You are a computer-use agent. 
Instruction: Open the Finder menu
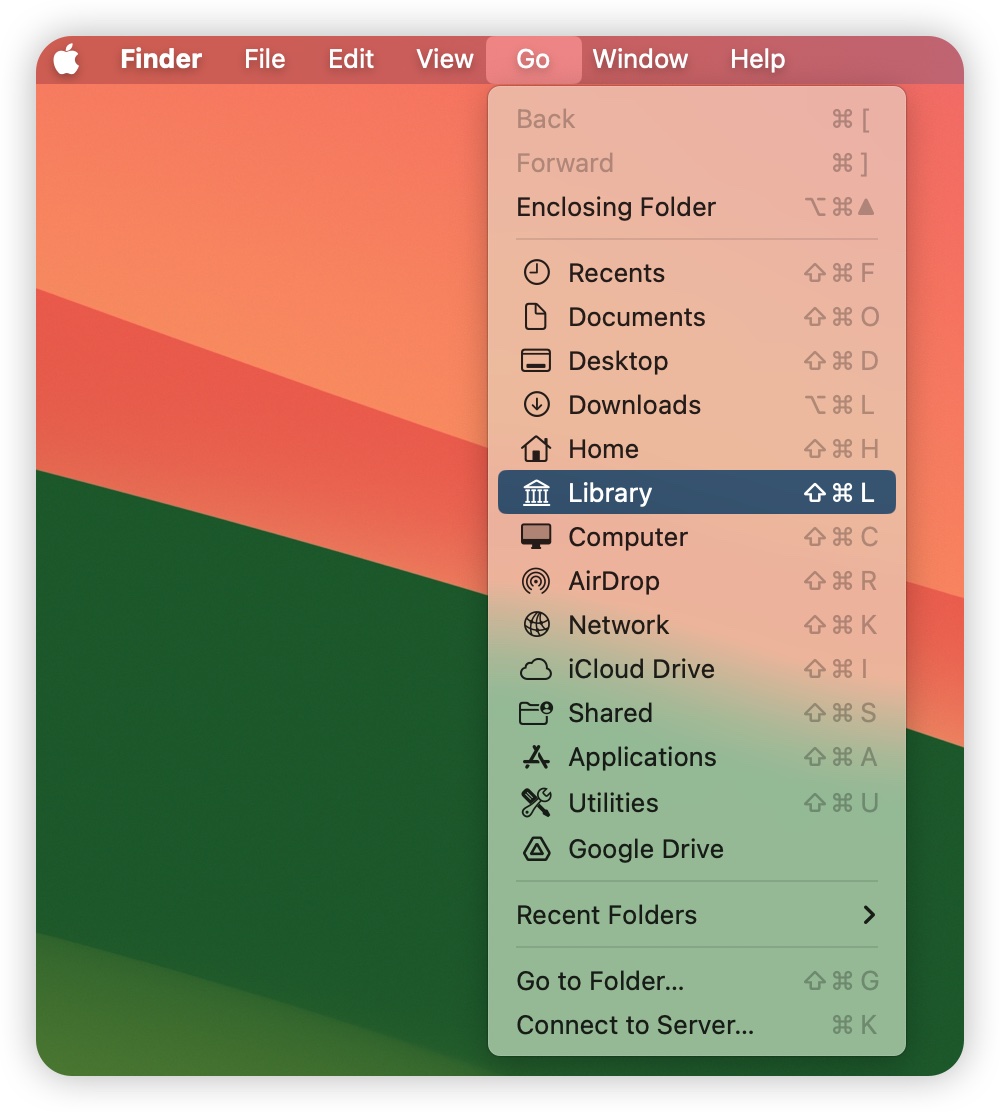pyautogui.click(x=161, y=59)
